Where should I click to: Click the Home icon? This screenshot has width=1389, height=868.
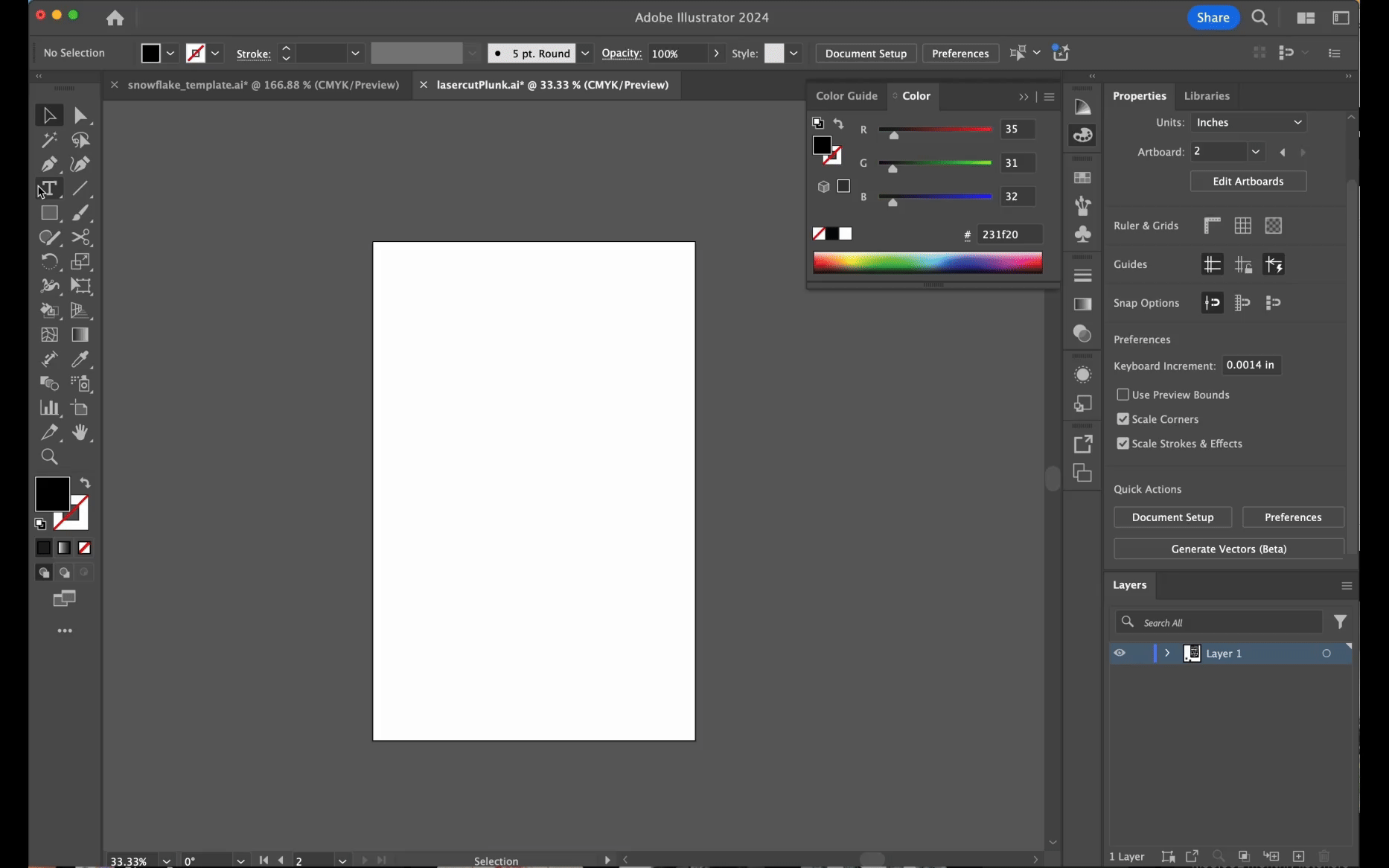(x=115, y=18)
